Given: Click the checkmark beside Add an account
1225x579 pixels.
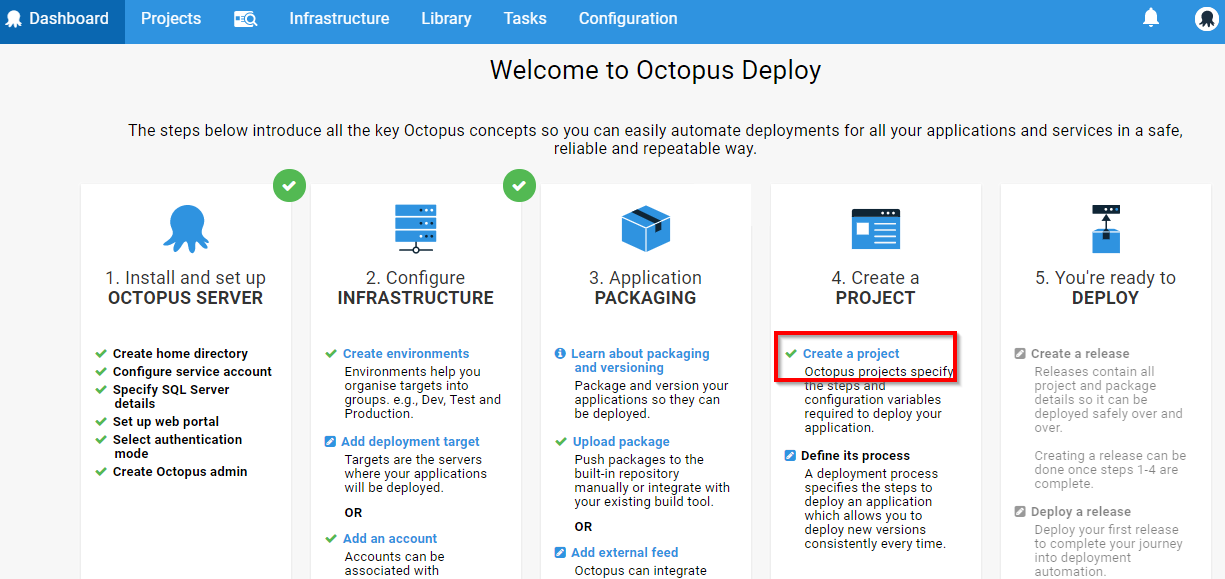Looking at the screenshot, I should click(331, 539).
